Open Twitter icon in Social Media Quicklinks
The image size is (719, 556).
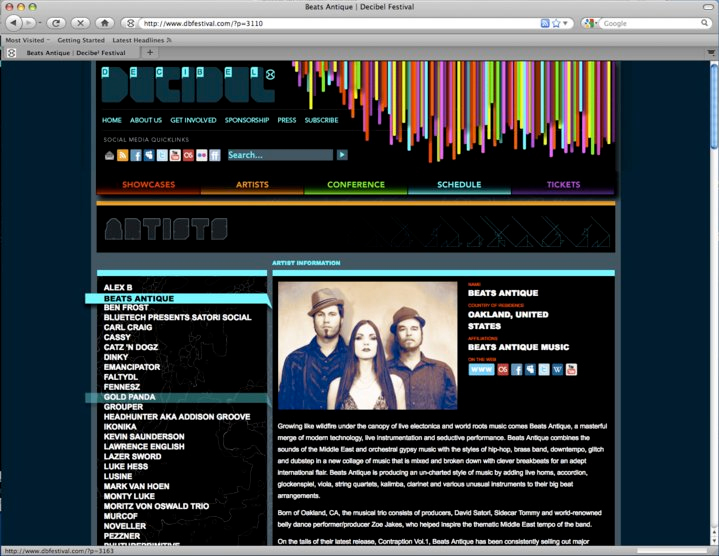click(162, 155)
